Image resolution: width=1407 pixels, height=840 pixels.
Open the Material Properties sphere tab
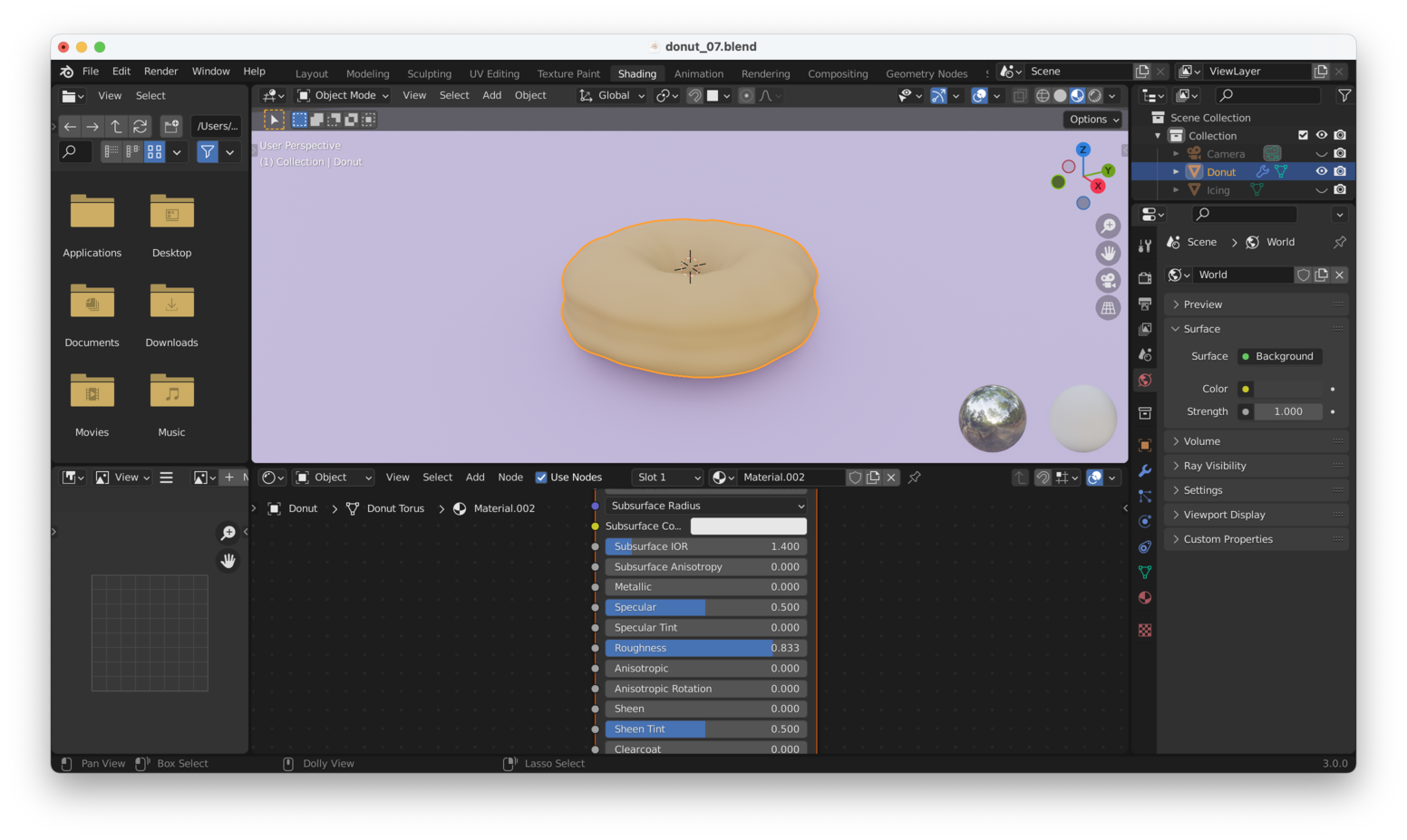pyautogui.click(x=1144, y=597)
